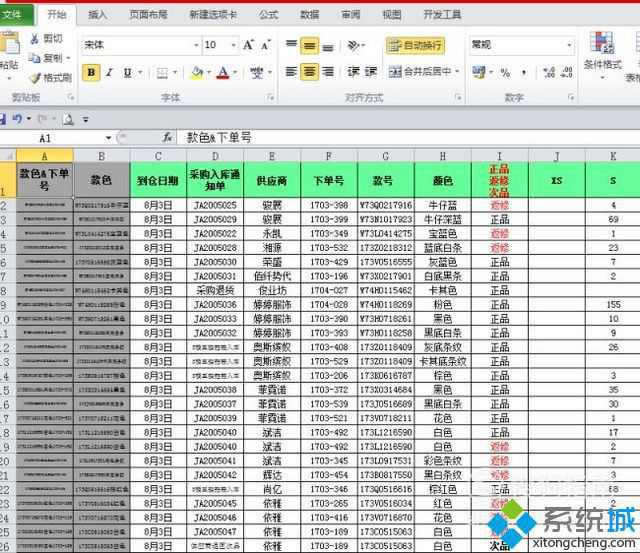Click the Copy (复制) icon
This screenshot has height=553, width=640.
click(34, 58)
